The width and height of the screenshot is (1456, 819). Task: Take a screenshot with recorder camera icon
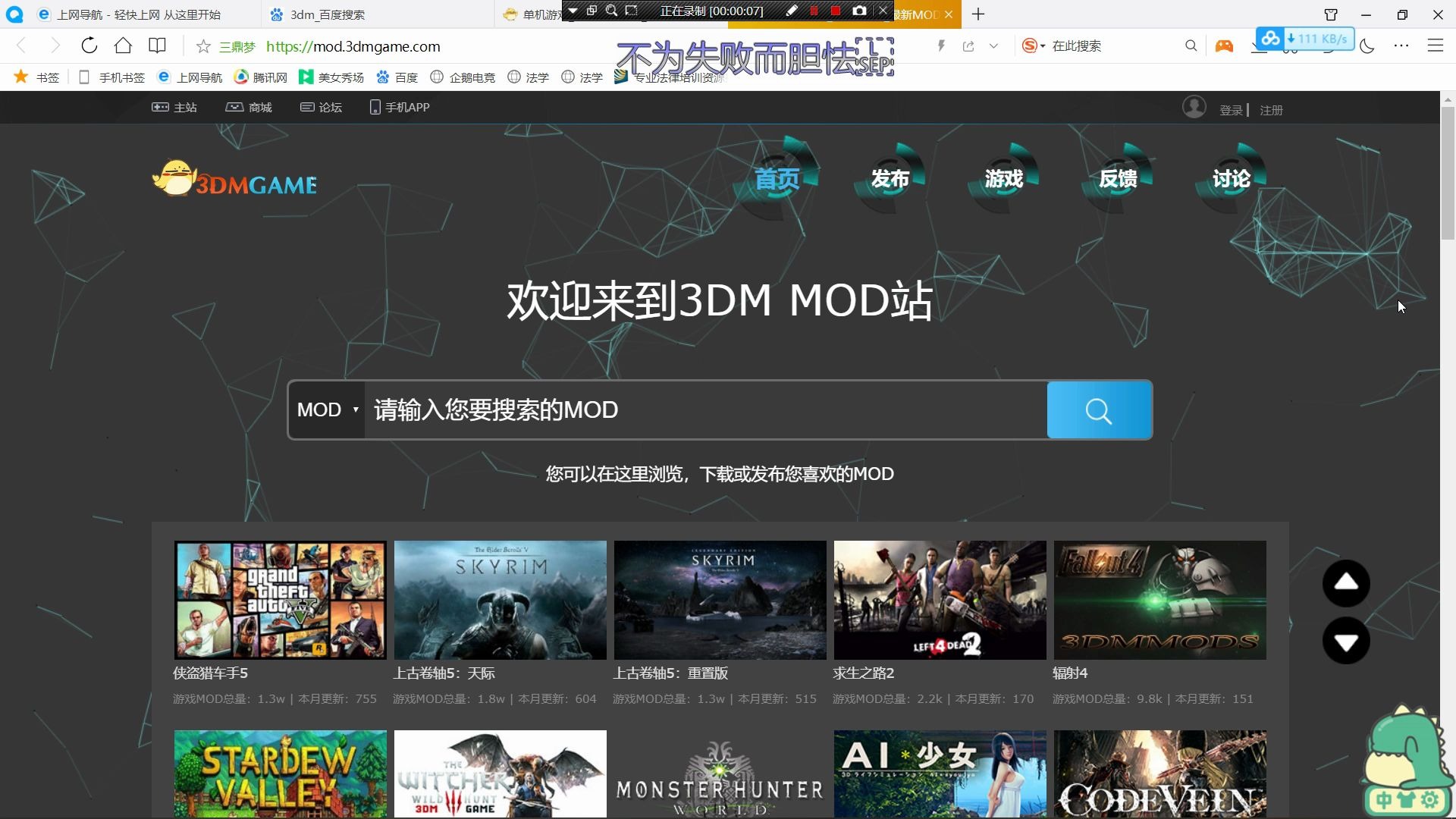point(859,11)
